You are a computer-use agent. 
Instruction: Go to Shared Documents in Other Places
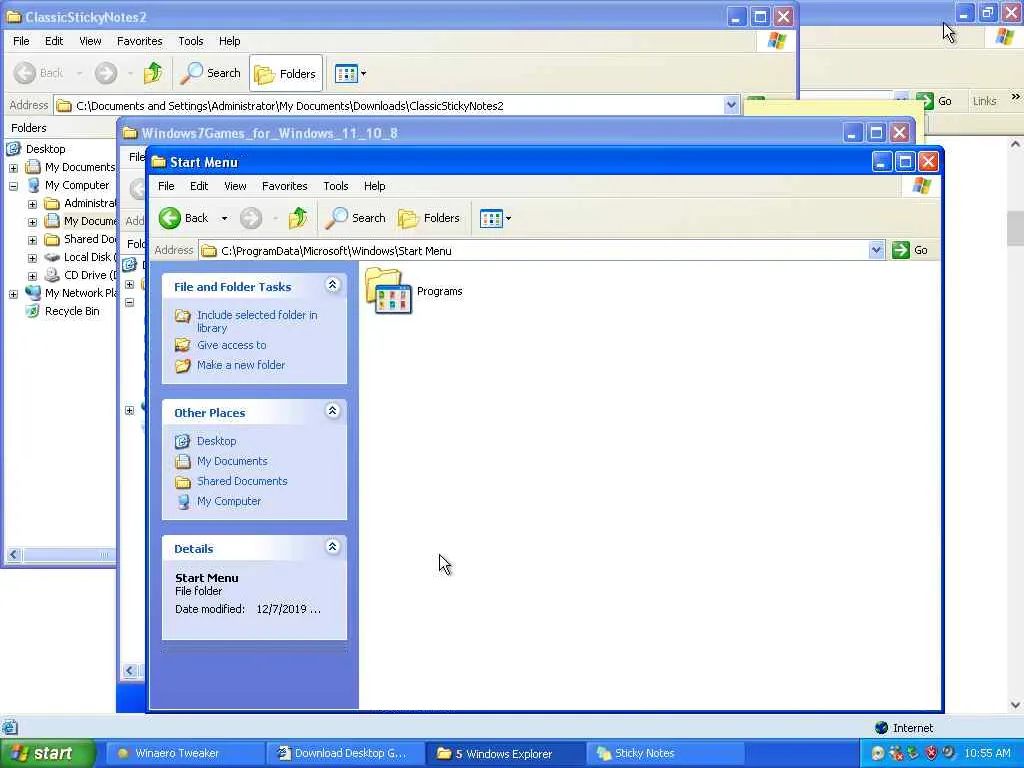point(242,481)
